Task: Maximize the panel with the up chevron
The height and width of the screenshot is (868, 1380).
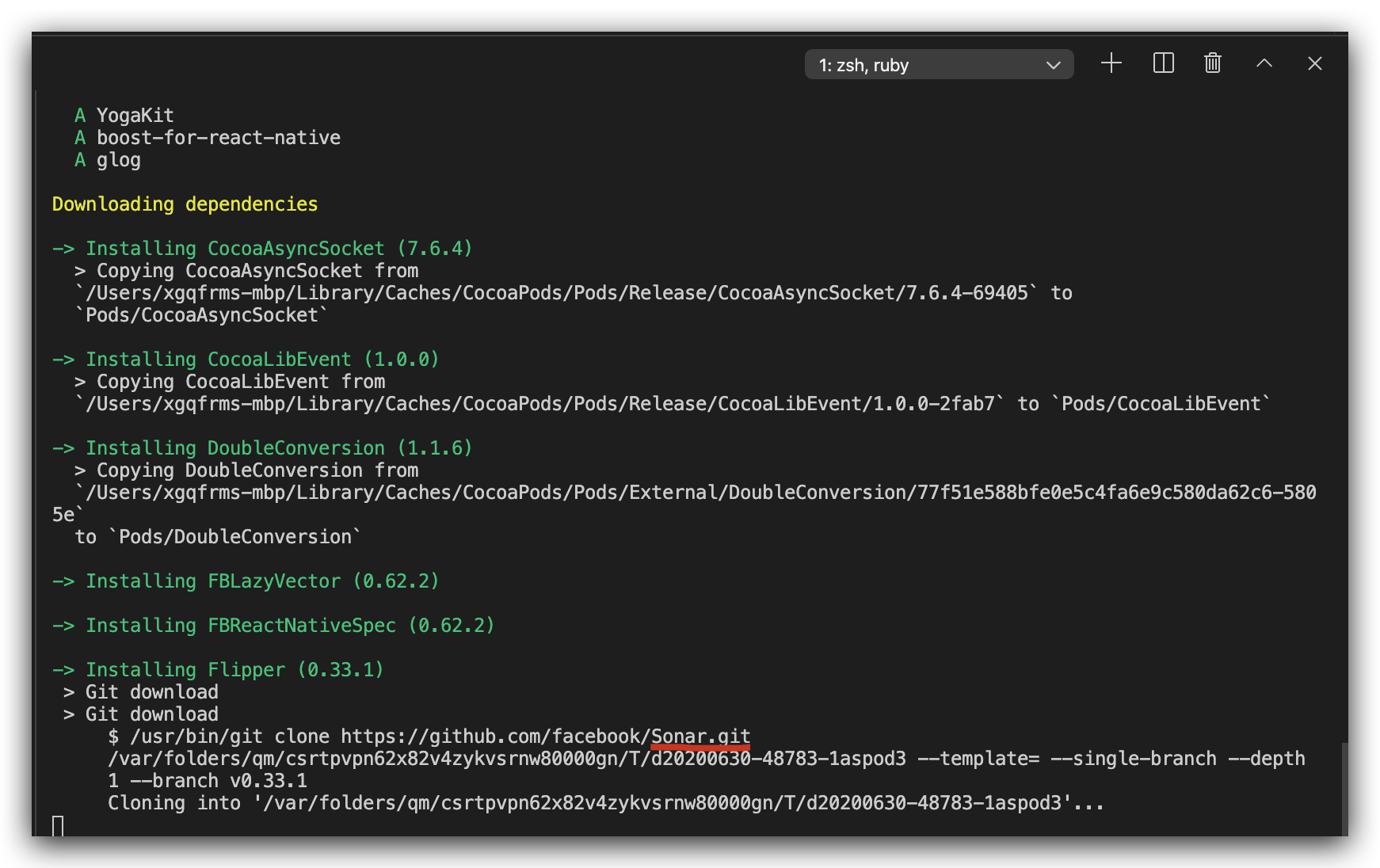Action: tap(1264, 63)
